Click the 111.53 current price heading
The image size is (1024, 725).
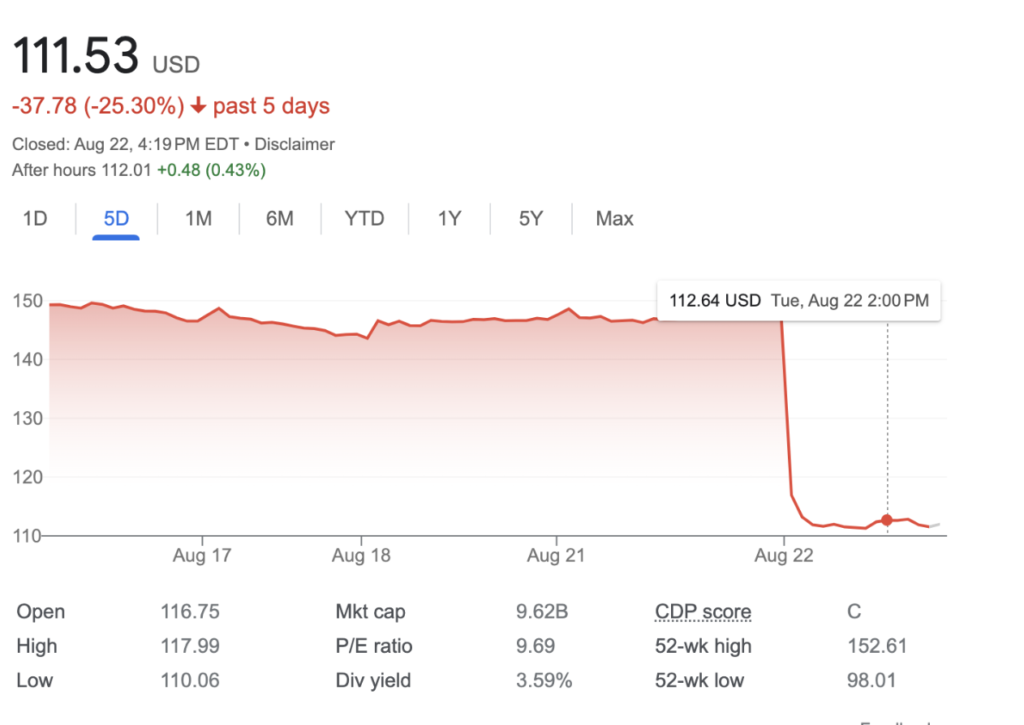76,55
